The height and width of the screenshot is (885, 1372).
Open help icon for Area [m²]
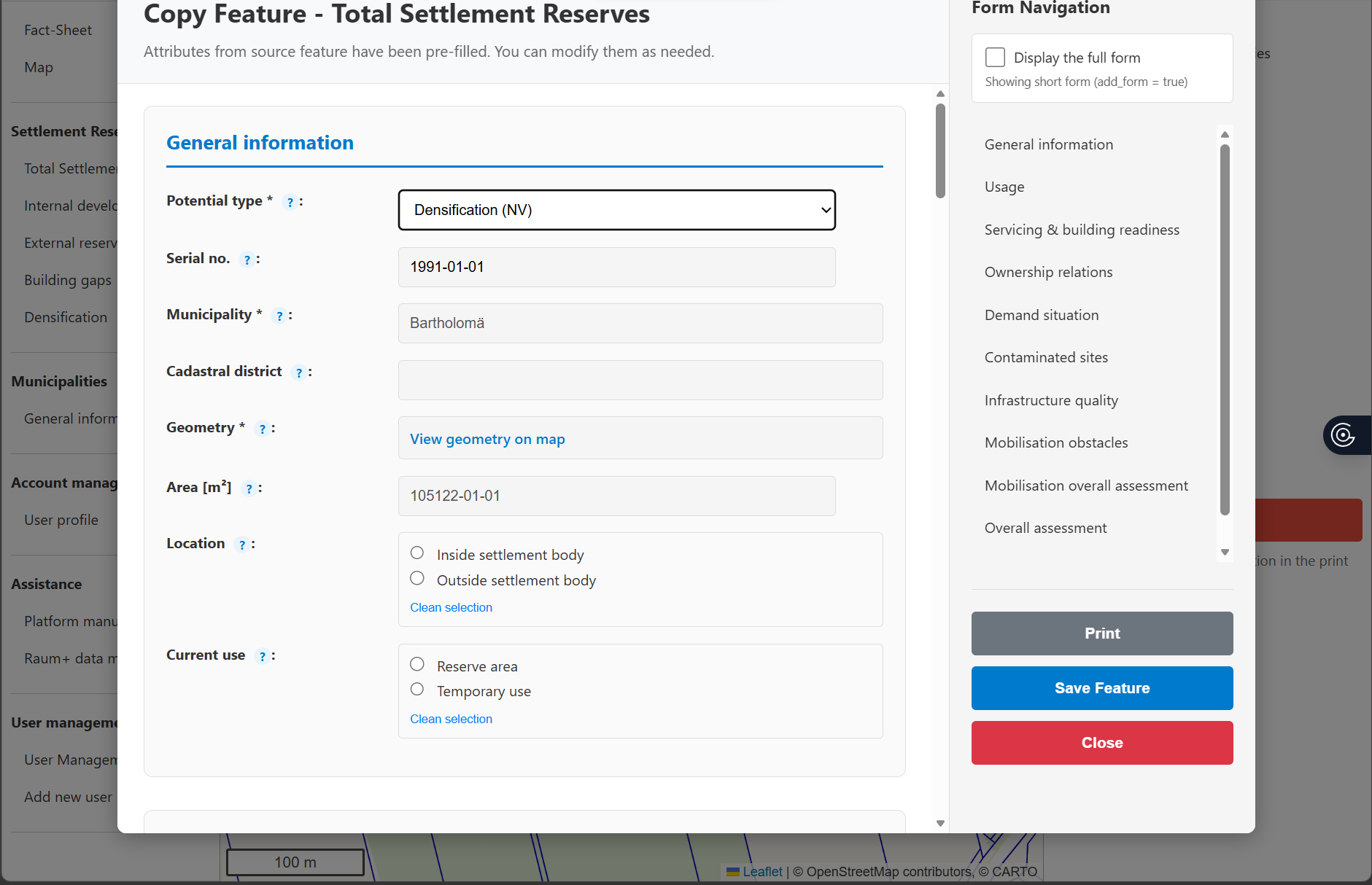pyautogui.click(x=249, y=488)
